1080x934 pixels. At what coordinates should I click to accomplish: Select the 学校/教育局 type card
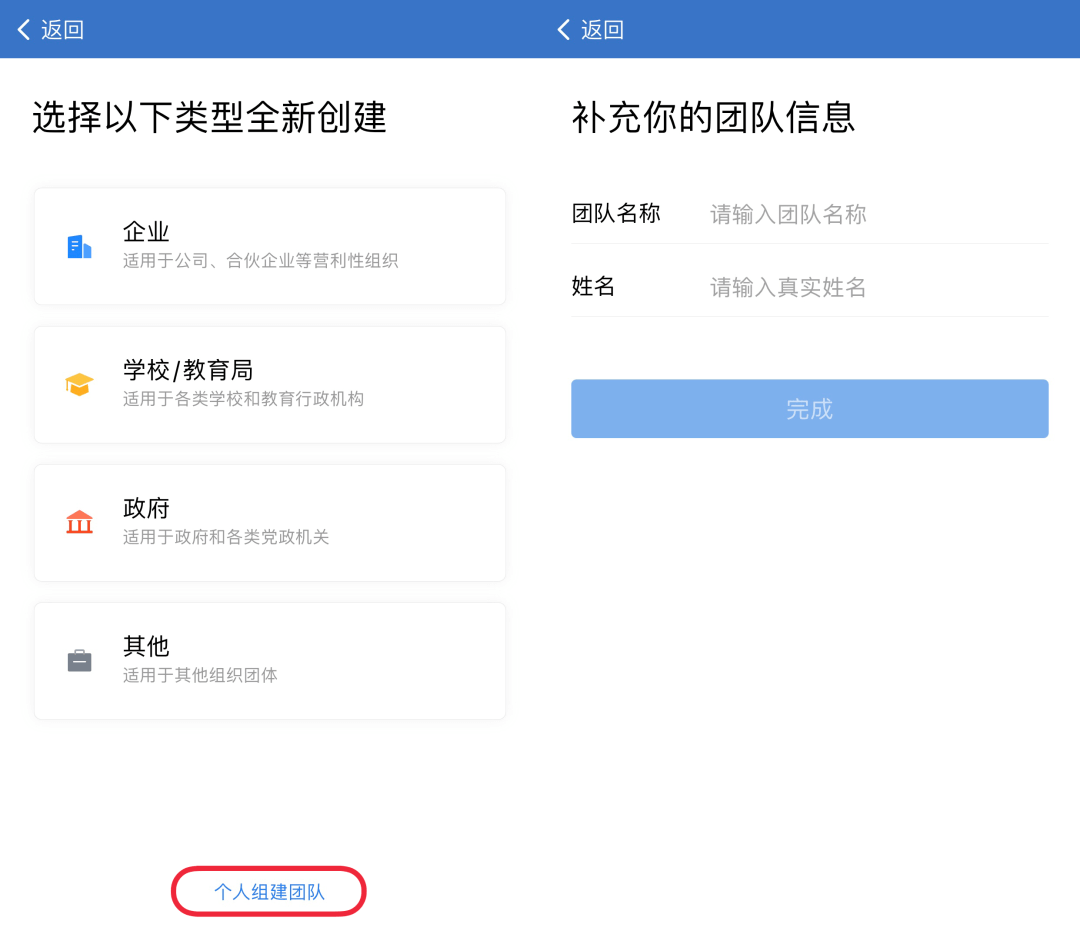click(270, 384)
